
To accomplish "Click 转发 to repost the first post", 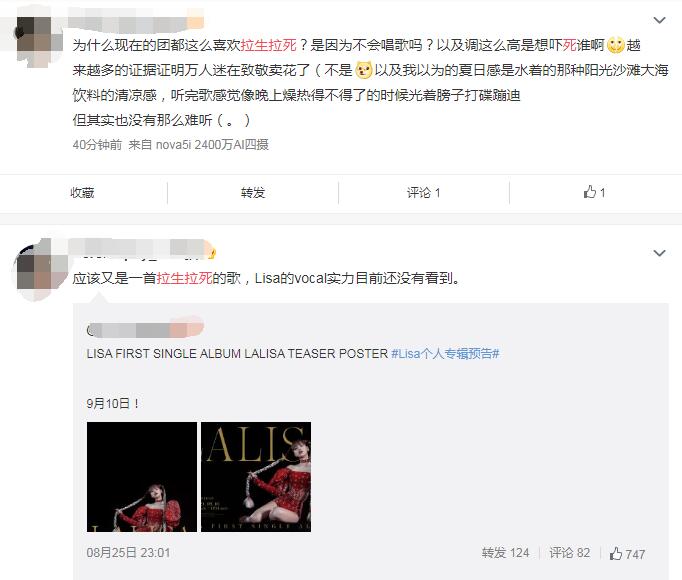I will coord(253,192).
